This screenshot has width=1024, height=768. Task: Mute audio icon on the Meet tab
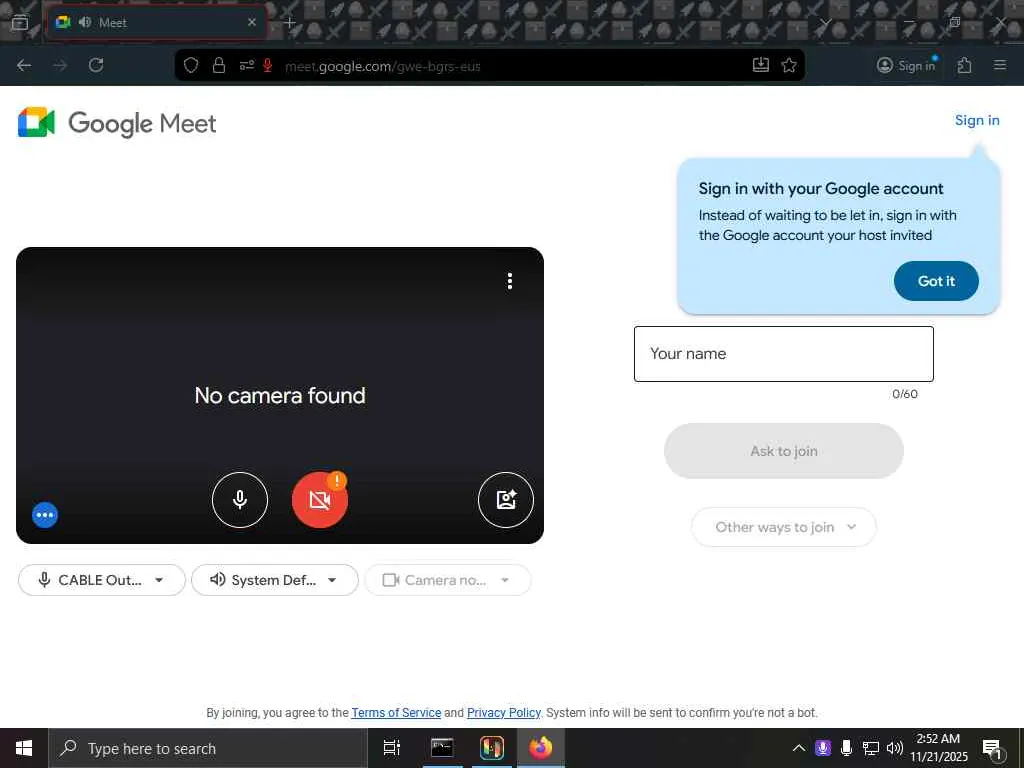[x=85, y=22]
